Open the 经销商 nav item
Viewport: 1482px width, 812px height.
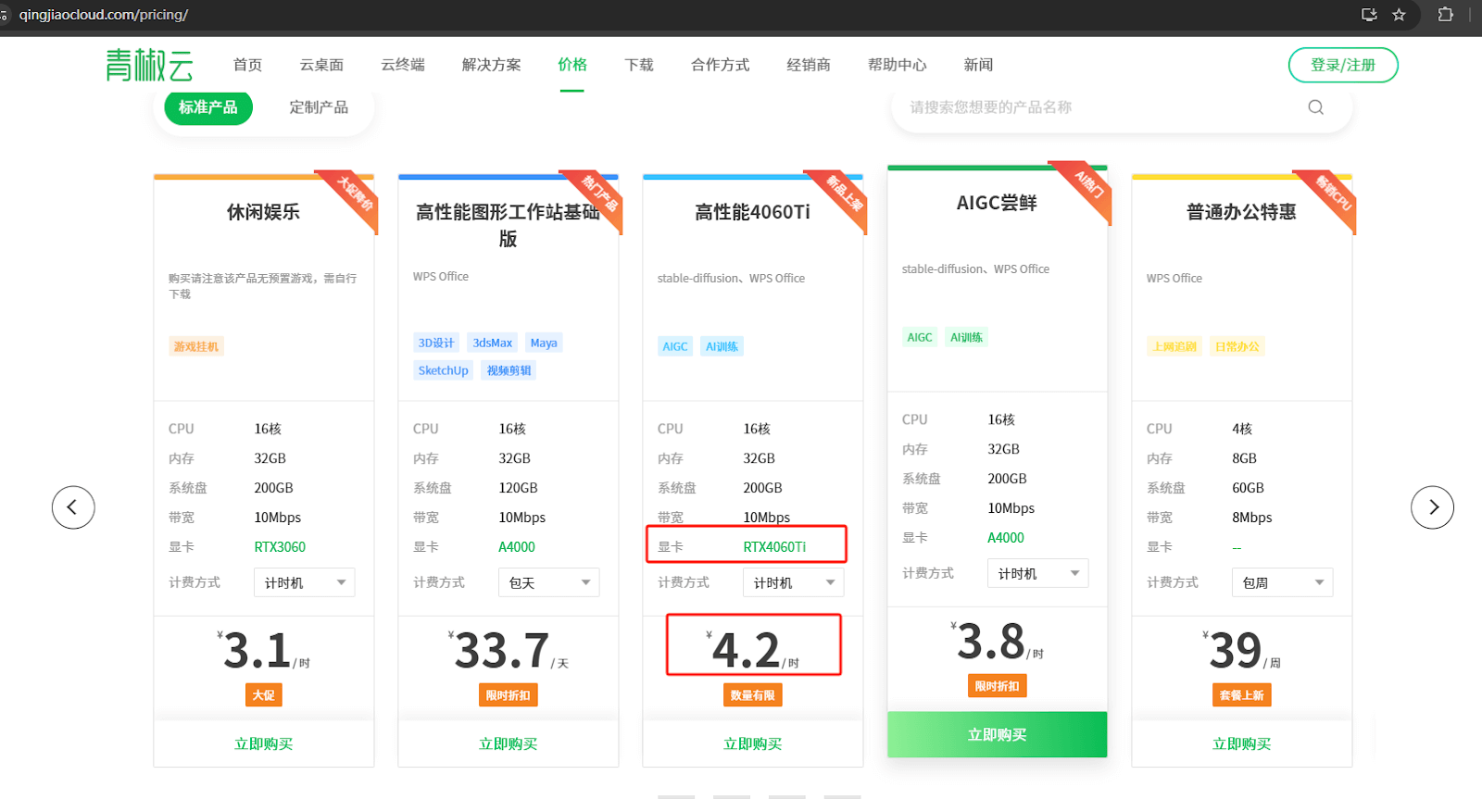(x=809, y=65)
